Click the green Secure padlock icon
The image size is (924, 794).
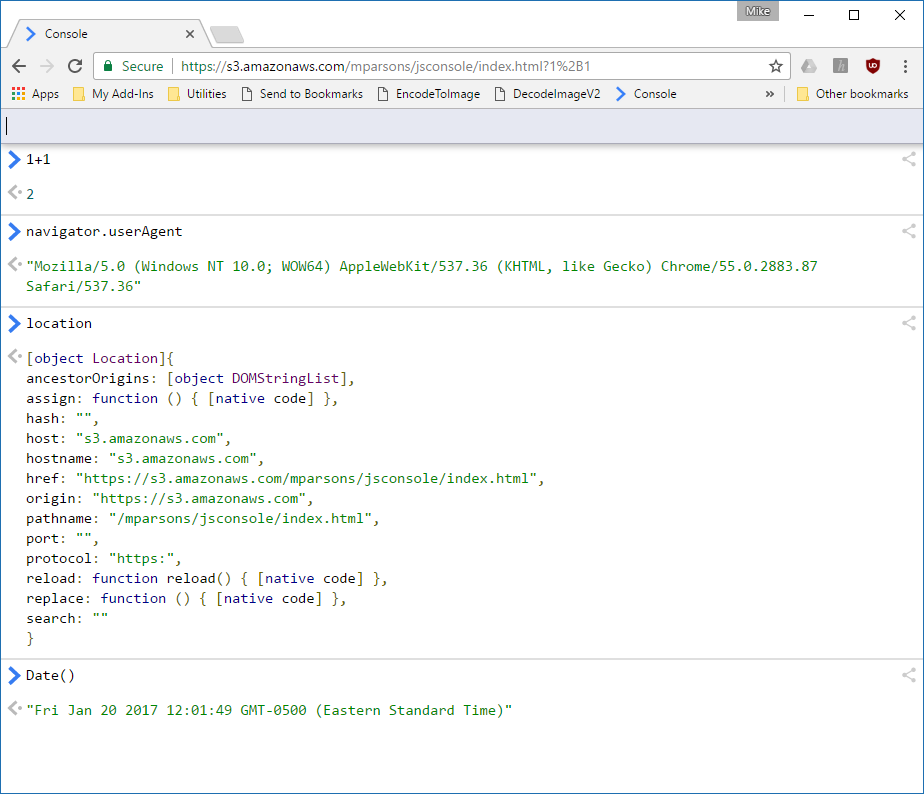click(108, 66)
